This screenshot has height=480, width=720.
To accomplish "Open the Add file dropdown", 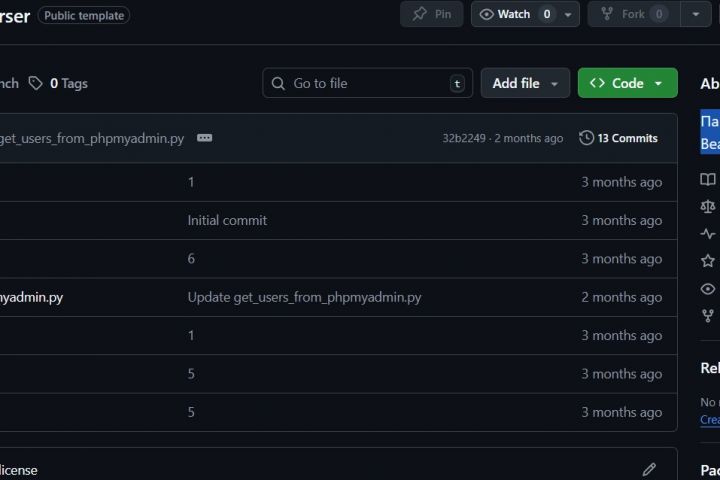I will (525, 83).
